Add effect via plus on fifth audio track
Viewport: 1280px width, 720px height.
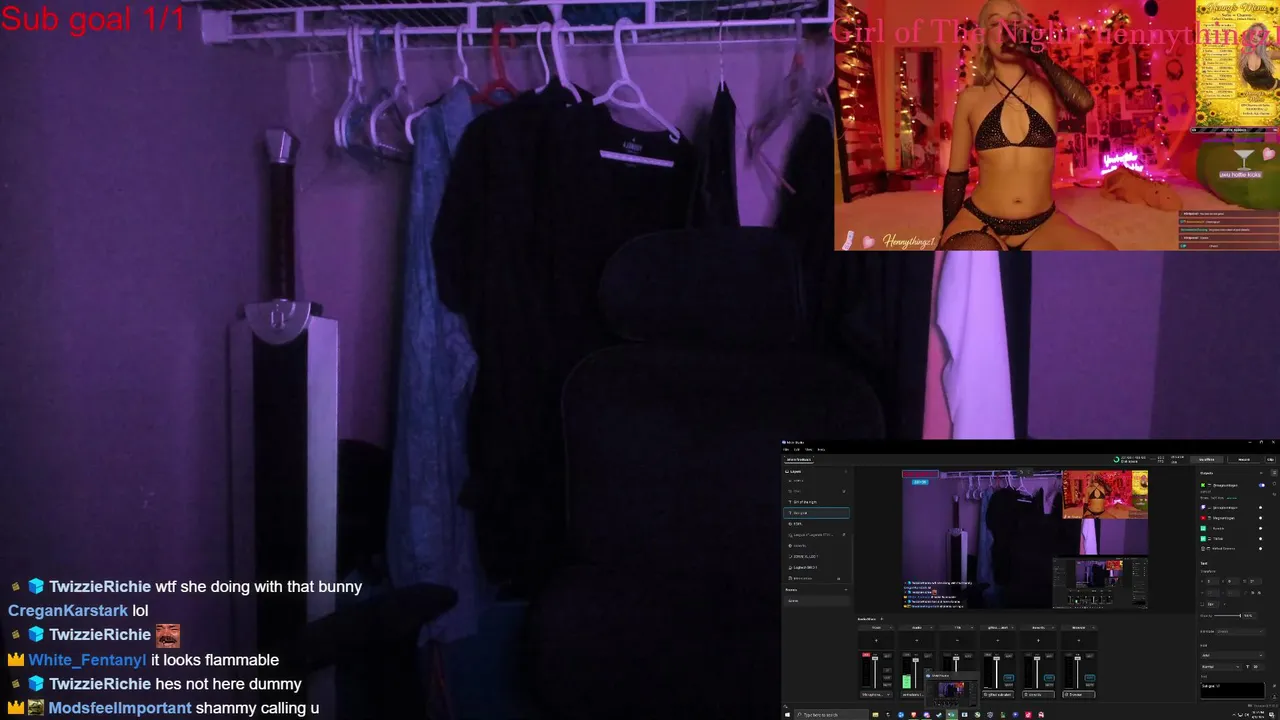coord(1038,640)
